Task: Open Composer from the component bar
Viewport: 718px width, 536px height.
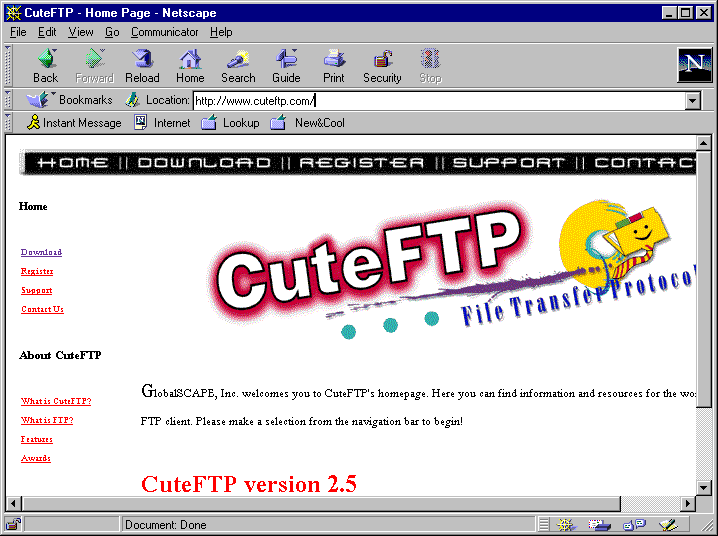Action: 668,525
